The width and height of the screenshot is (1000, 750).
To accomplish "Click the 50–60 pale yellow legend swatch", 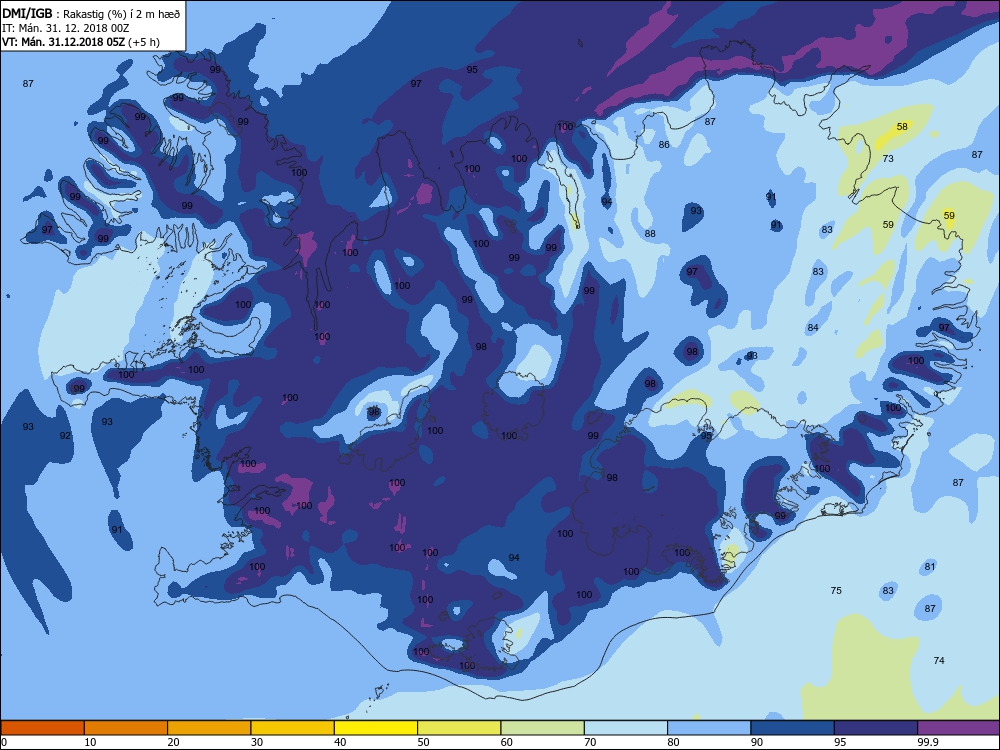I will (x=459, y=728).
